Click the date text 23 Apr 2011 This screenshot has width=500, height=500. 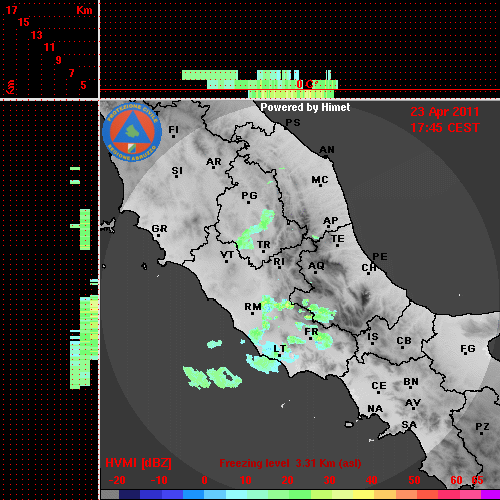tap(445, 112)
